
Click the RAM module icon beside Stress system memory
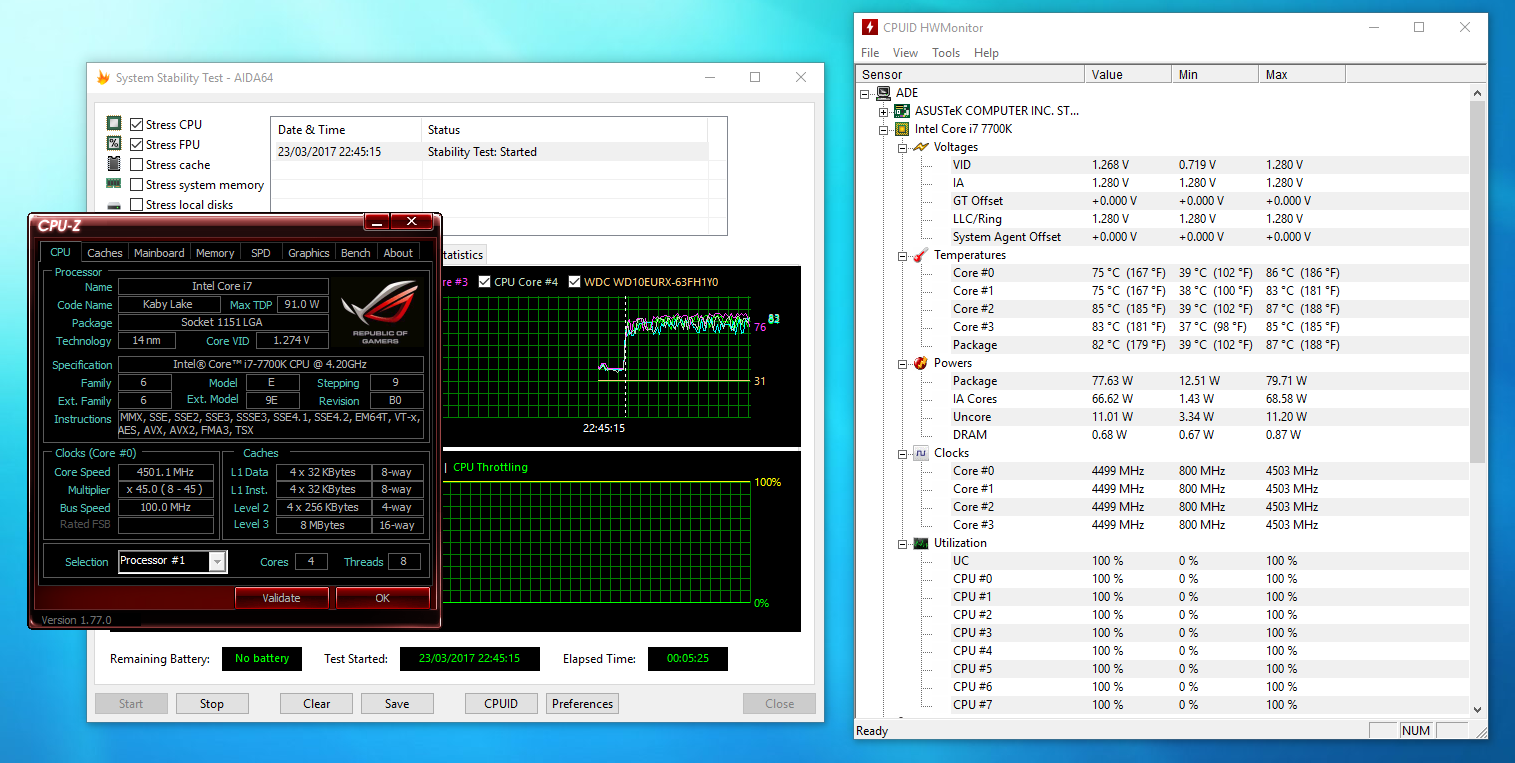click(x=114, y=184)
